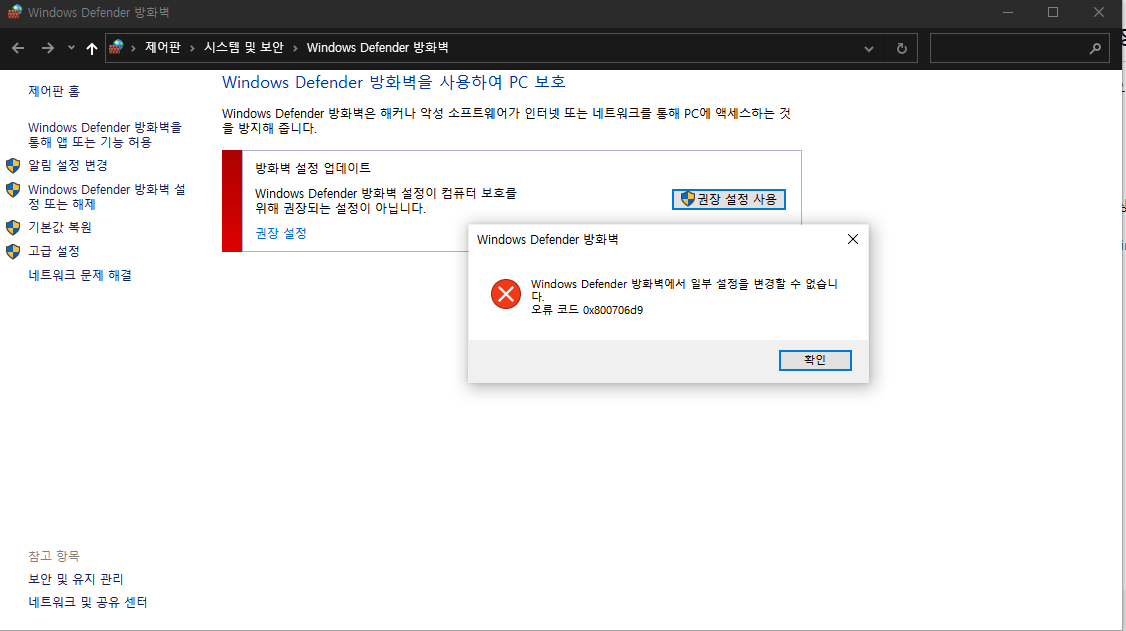The image size is (1126, 631).
Task: Go up one folder level
Action: coord(92,48)
